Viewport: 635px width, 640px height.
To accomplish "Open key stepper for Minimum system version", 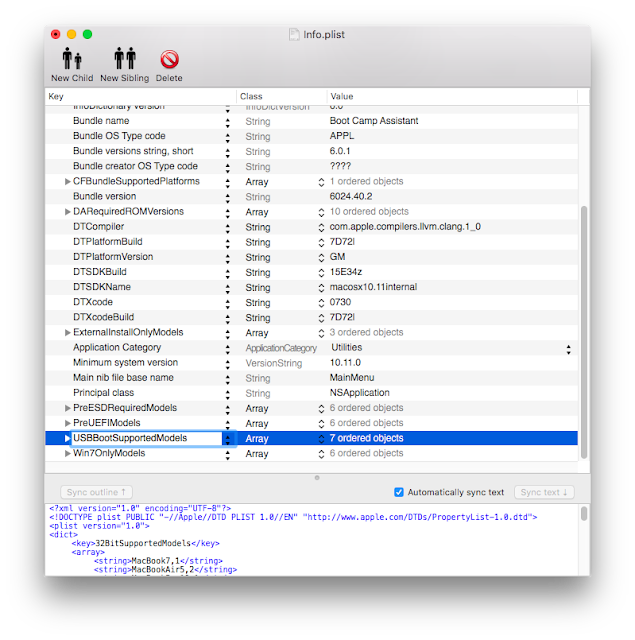I will (228, 364).
